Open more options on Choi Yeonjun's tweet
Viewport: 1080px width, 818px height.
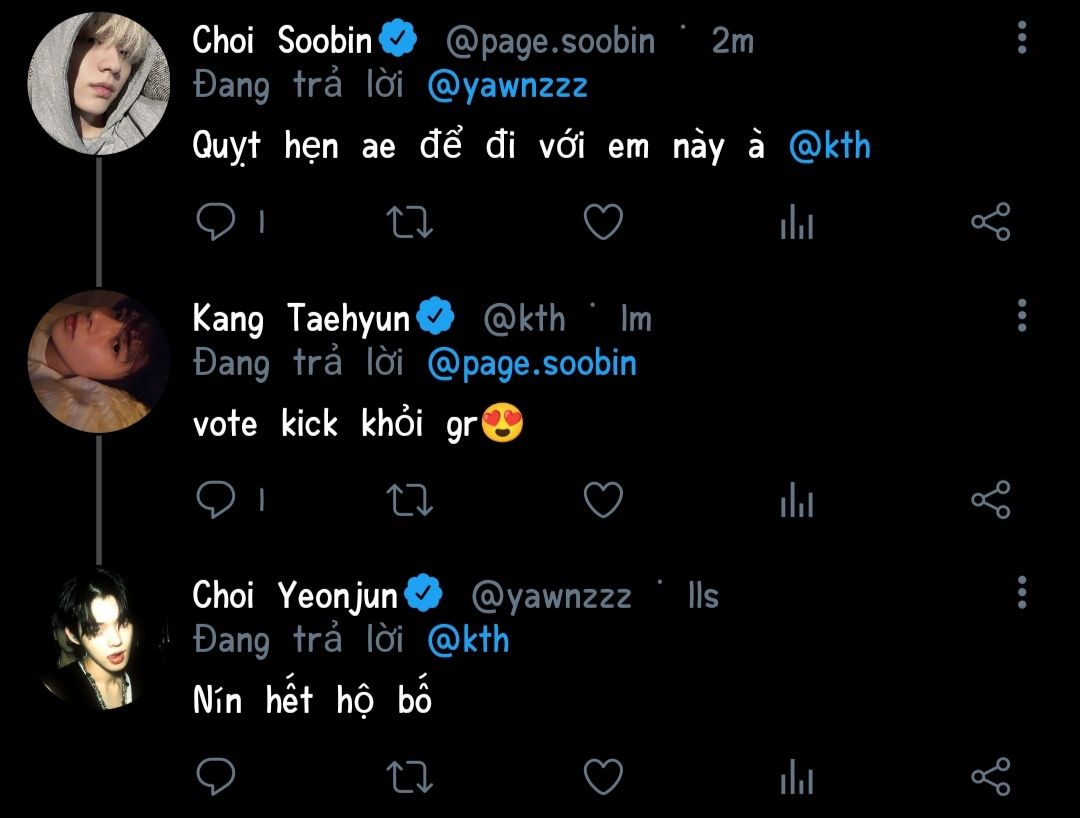[x=1021, y=593]
